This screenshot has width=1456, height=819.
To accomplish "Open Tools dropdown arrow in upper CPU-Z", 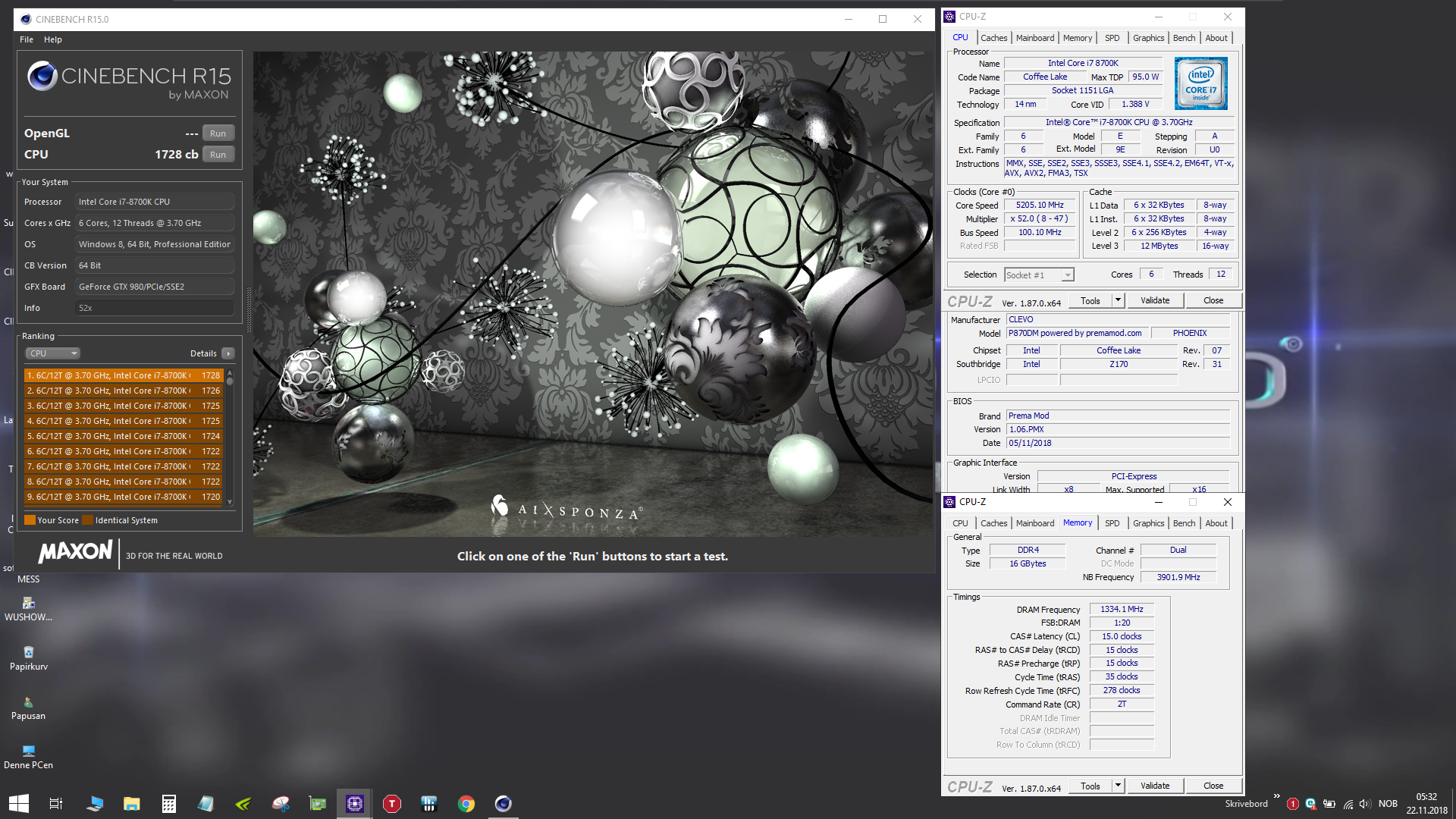I will point(1118,300).
